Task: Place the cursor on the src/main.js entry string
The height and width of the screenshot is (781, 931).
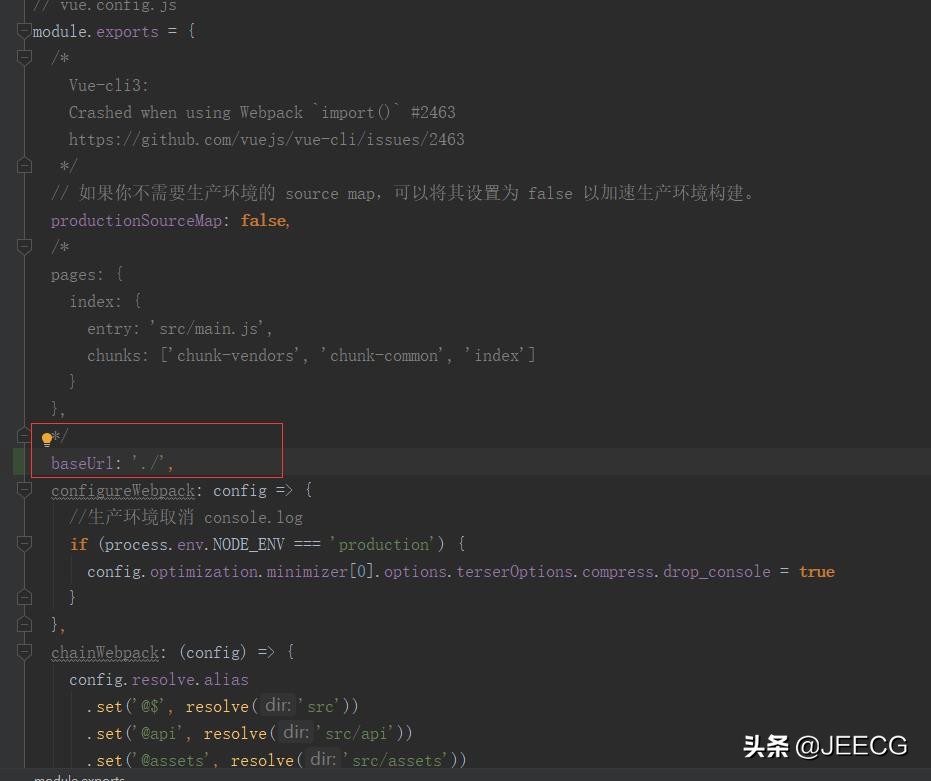Action: [209, 327]
